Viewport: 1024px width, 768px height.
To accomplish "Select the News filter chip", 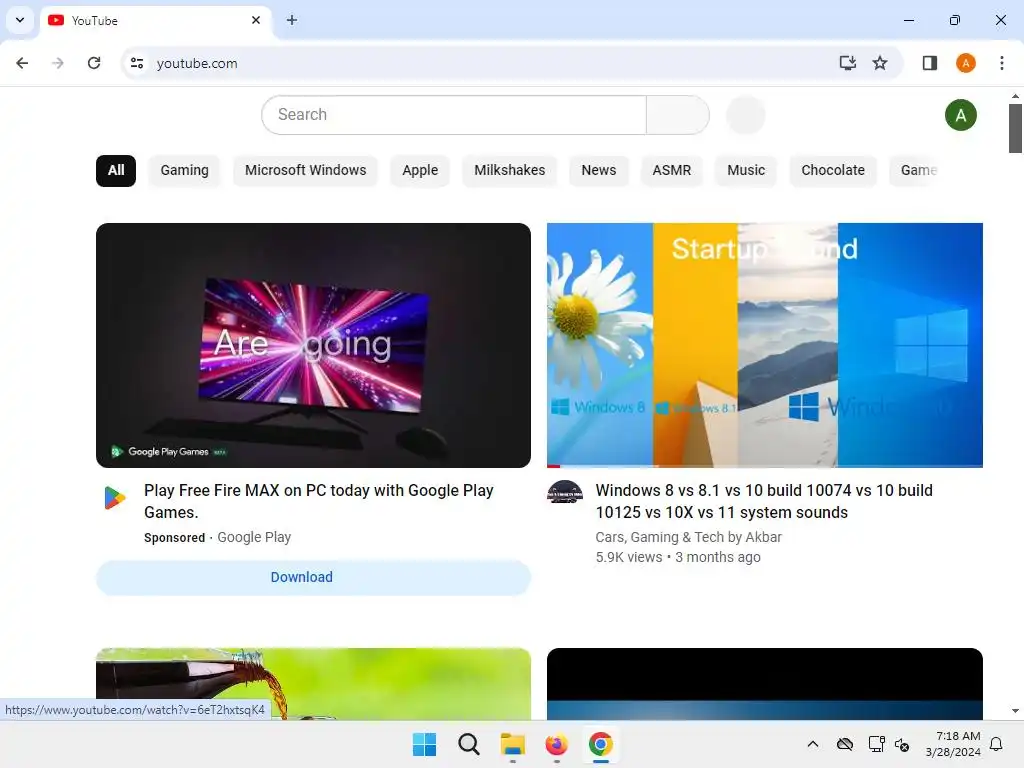I will (x=599, y=170).
